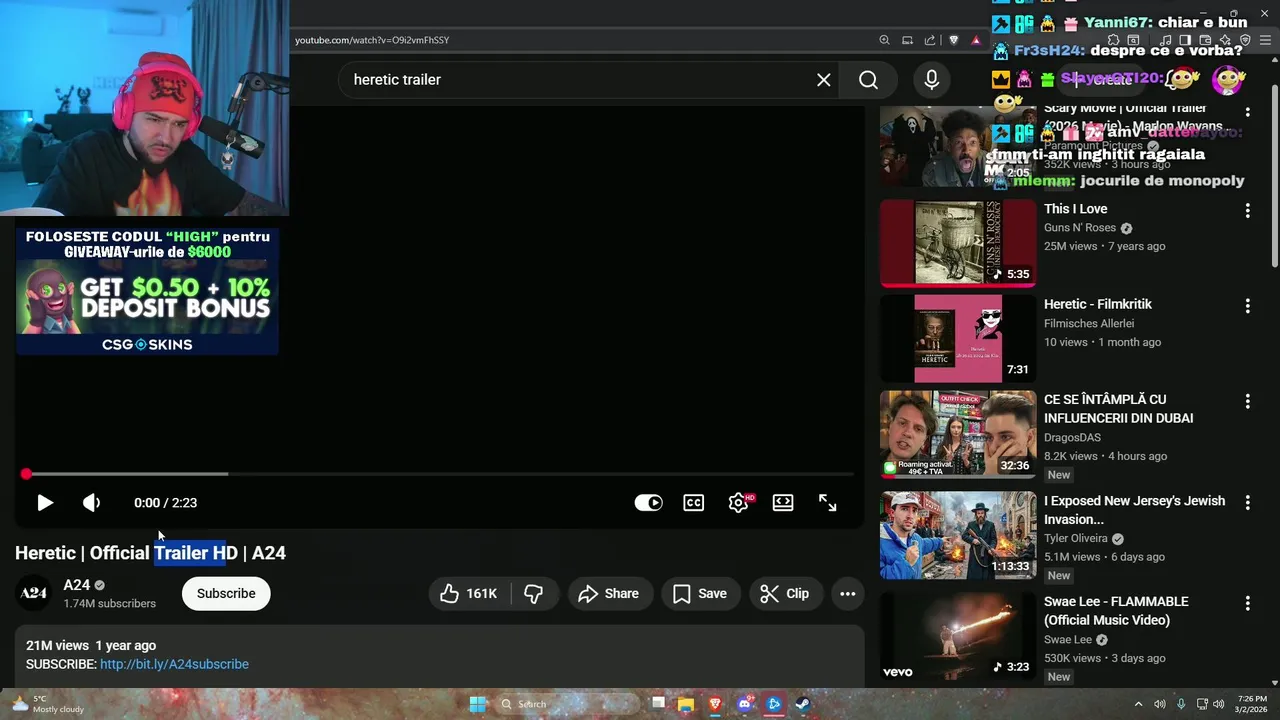Open the 'This I Love' title

(x=1075, y=209)
